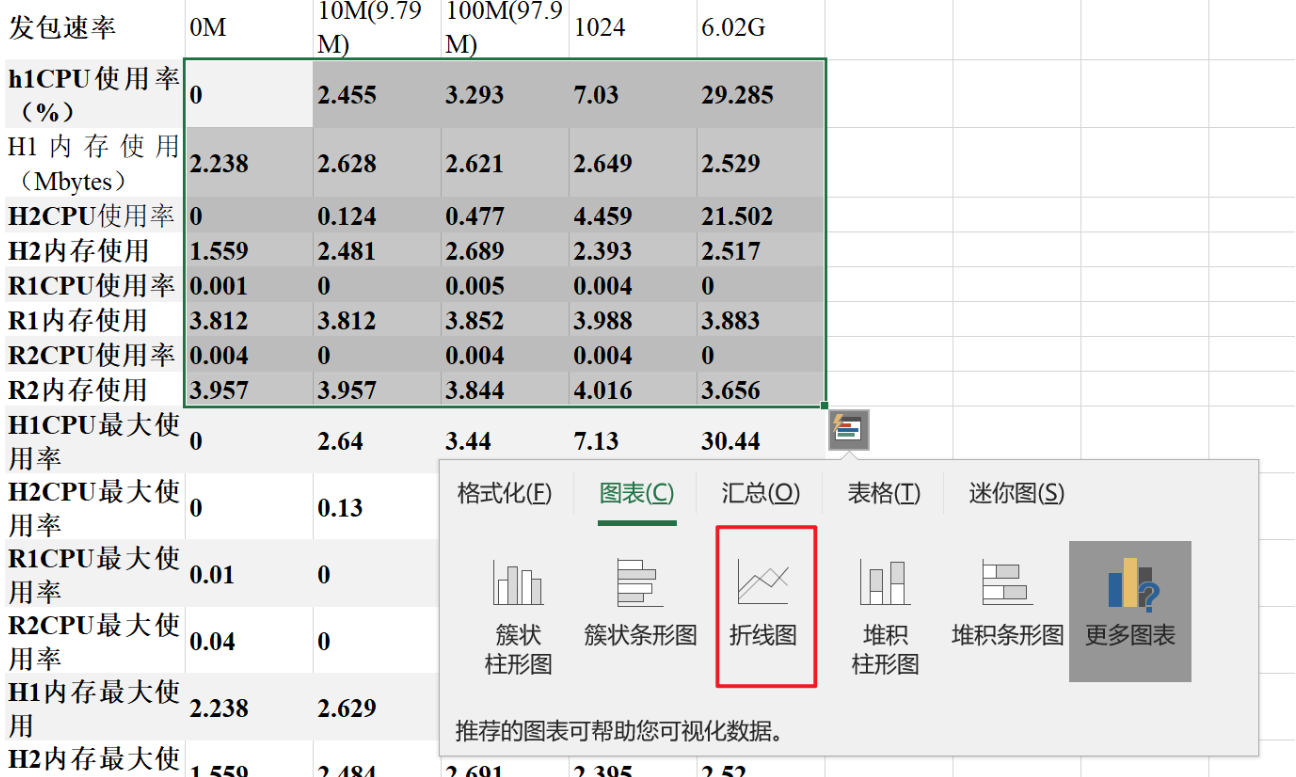Screen dimensions: 1296x777
Task: Select the cell with 4.016
Action: (632, 390)
